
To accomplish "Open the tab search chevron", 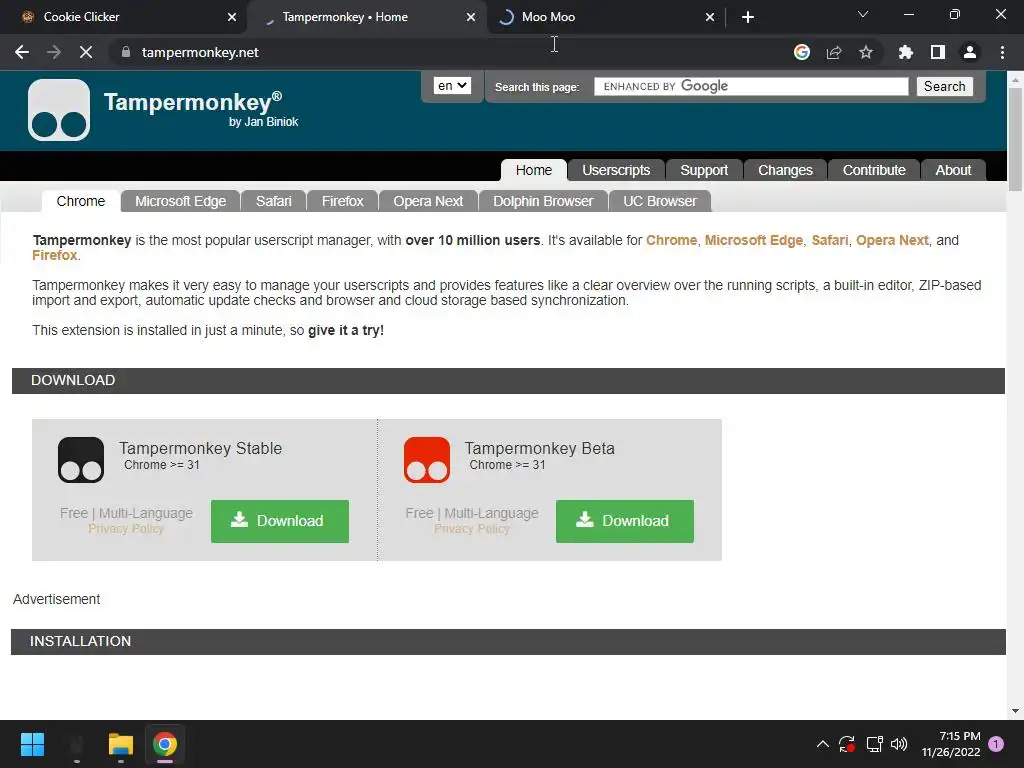I will pos(863,14).
